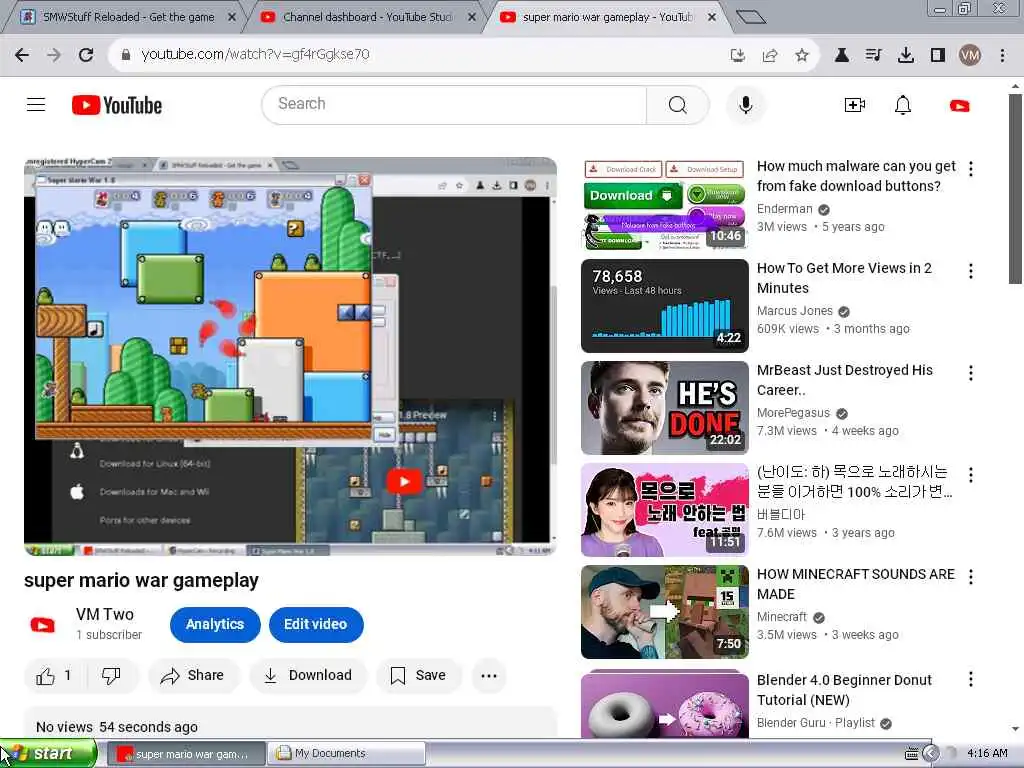The height and width of the screenshot is (768, 1024).
Task: Open the account avatar menu on YouTube
Action: point(959,105)
